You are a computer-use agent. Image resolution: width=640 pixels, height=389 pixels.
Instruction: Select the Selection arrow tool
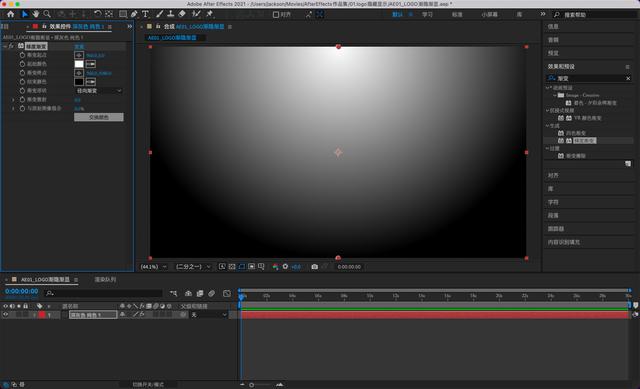[x=24, y=14]
